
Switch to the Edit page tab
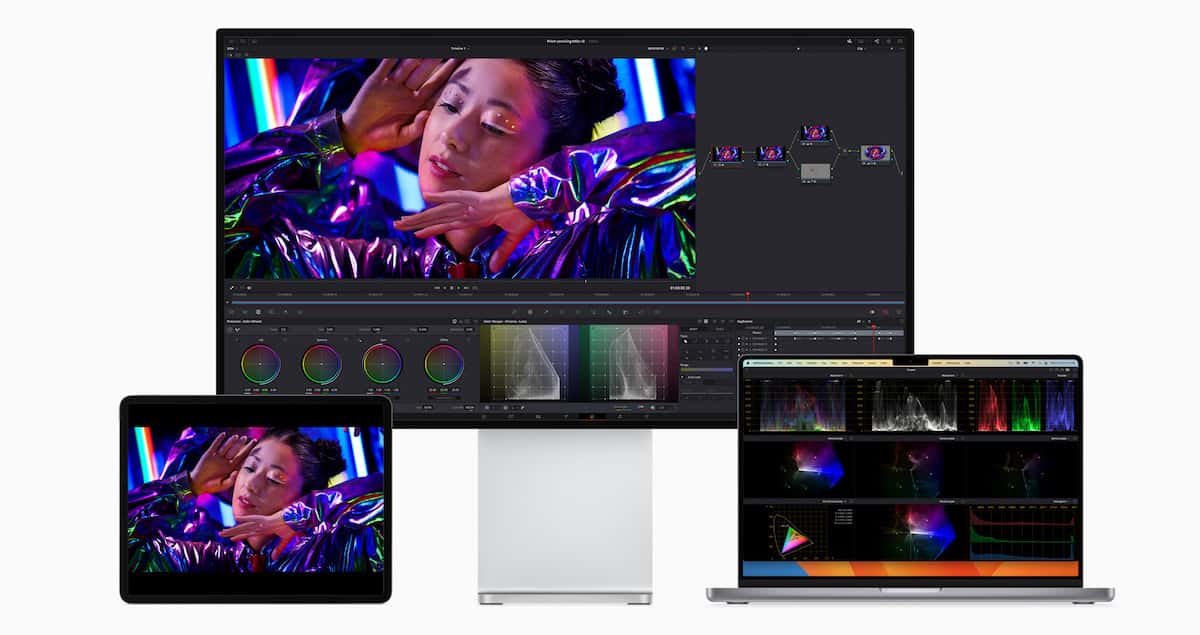click(x=537, y=416)
